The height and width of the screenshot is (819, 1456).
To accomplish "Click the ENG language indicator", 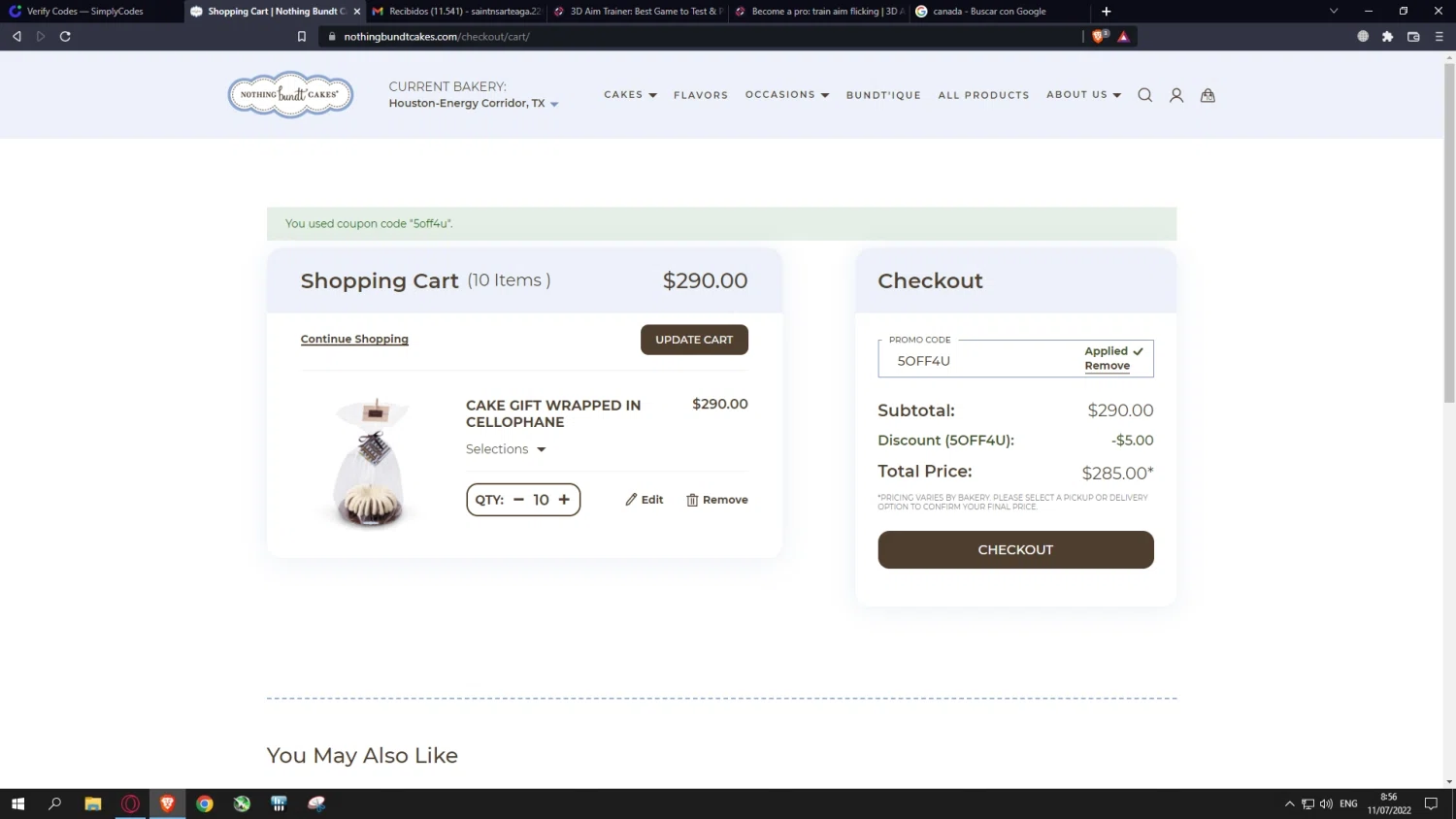I will tap(1348, 803).
